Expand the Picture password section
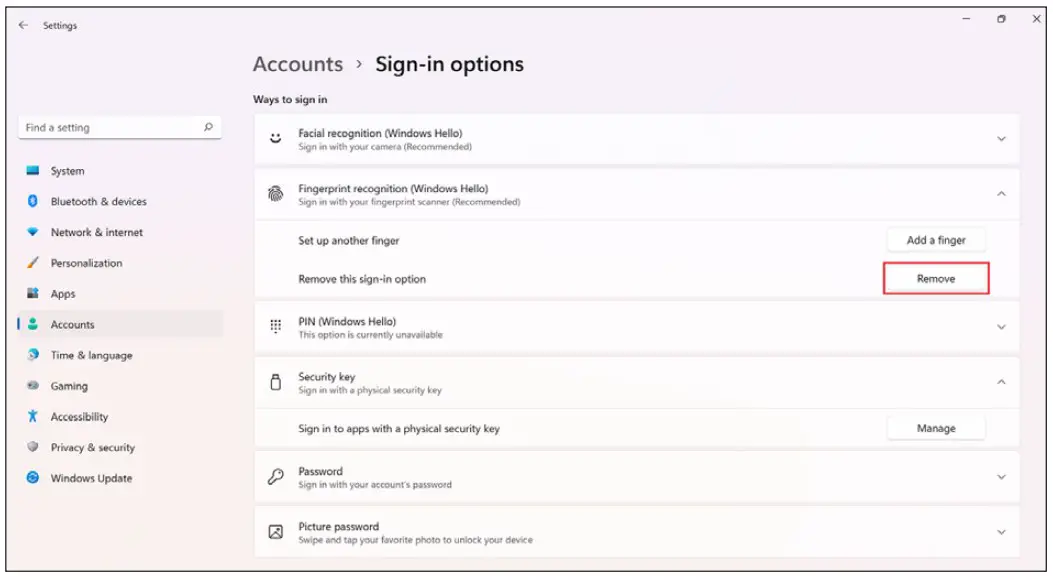Viewport: 1053px width, 581px height. click(1001, 532)
